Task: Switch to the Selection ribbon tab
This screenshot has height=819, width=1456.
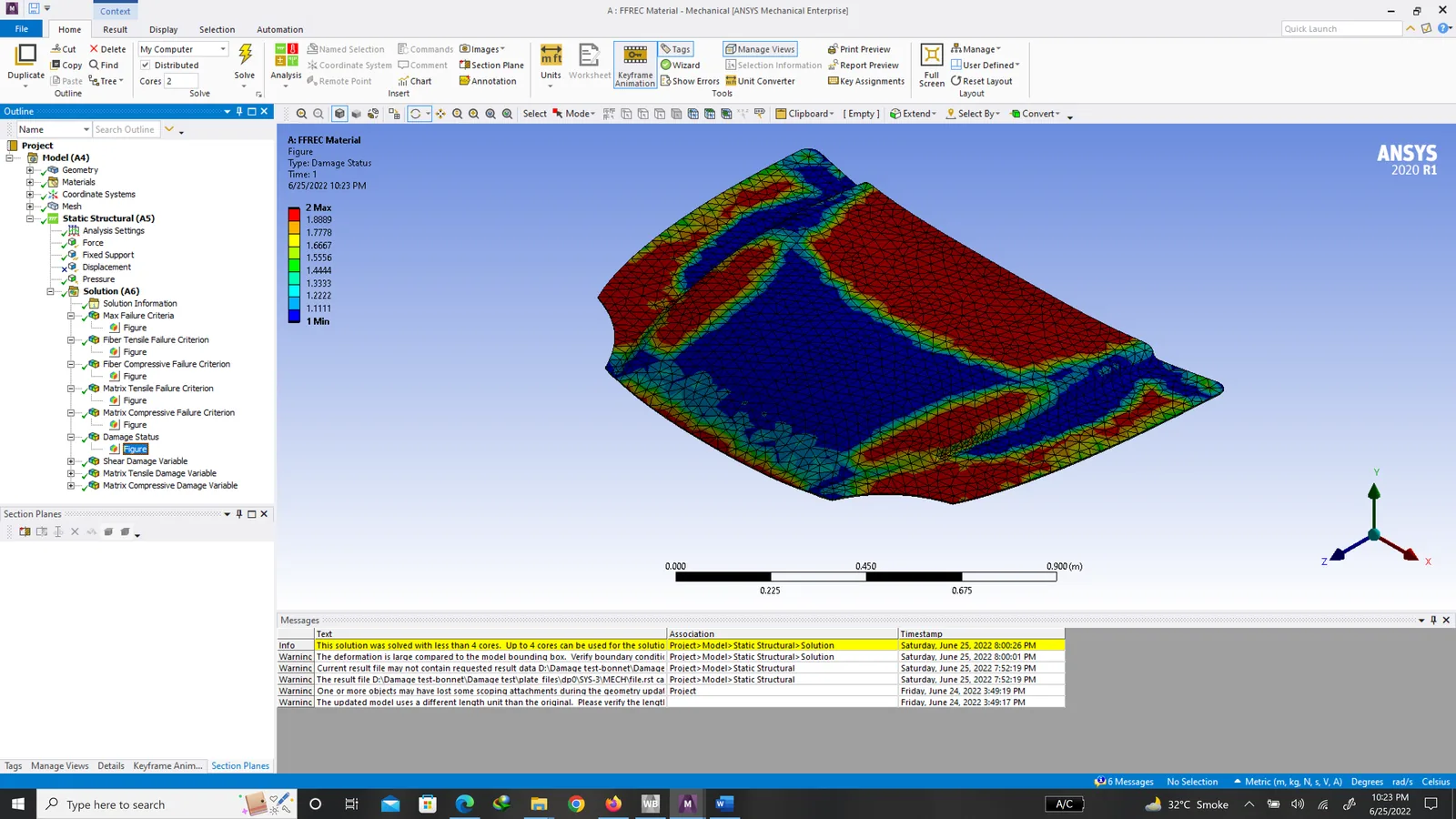Action: [x=217, y=29]
